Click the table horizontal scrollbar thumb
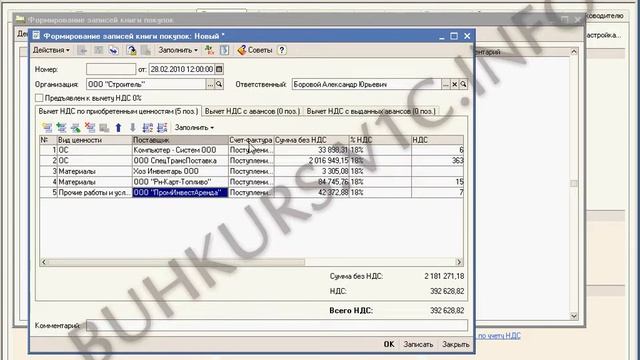 coord(177,262)
